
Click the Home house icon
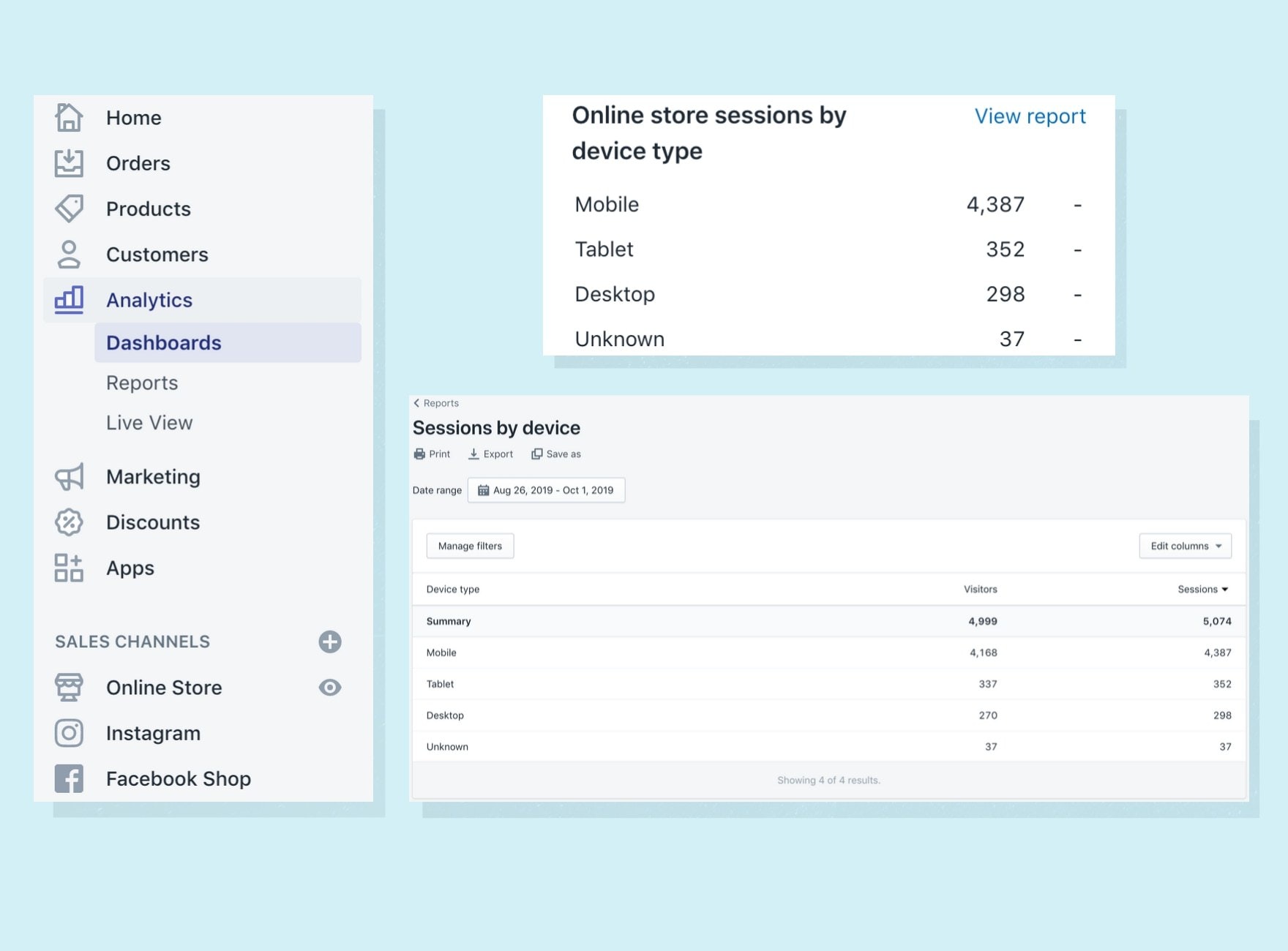[69, 118]
